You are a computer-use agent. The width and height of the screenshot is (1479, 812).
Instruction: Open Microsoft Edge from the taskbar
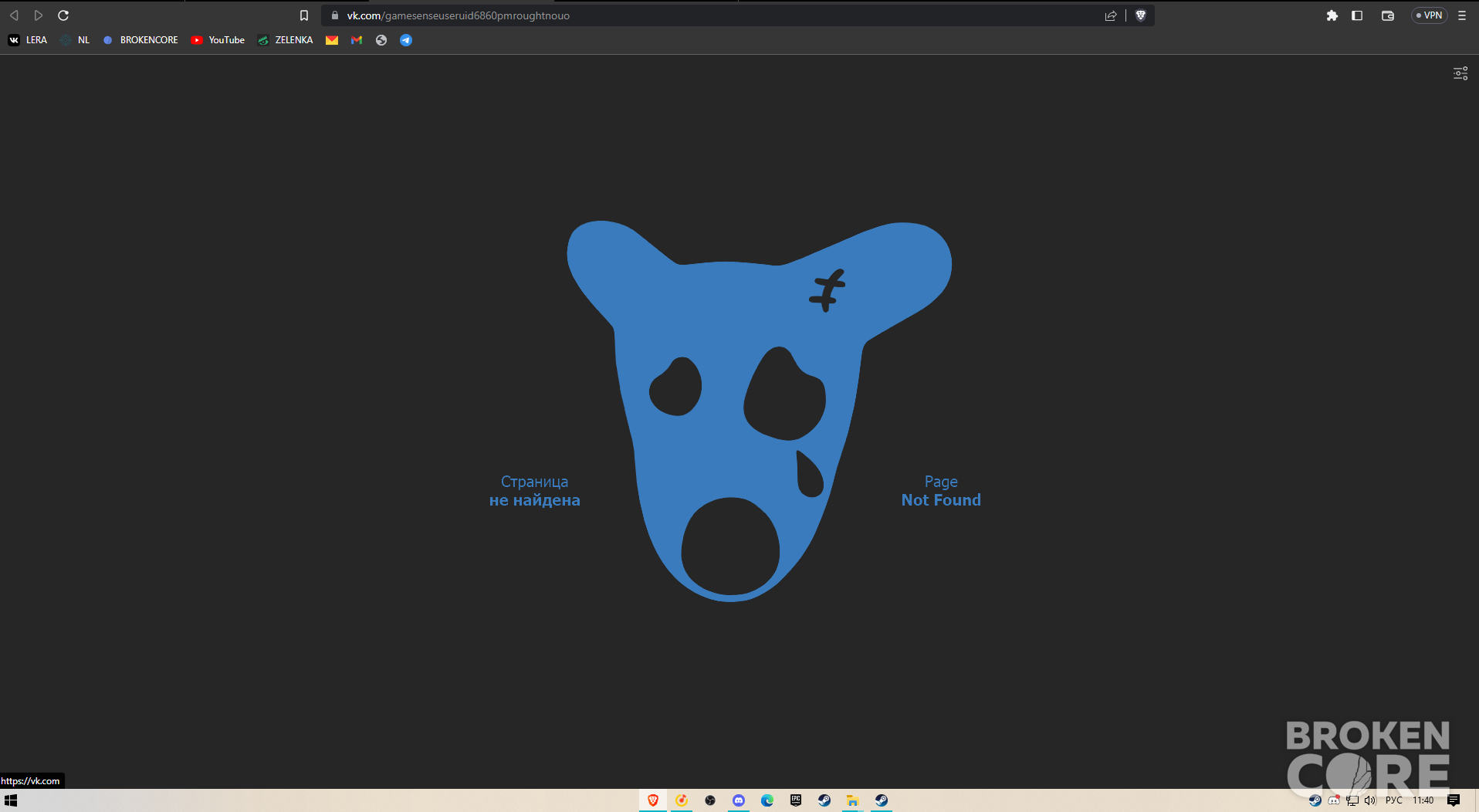(767, 800)
